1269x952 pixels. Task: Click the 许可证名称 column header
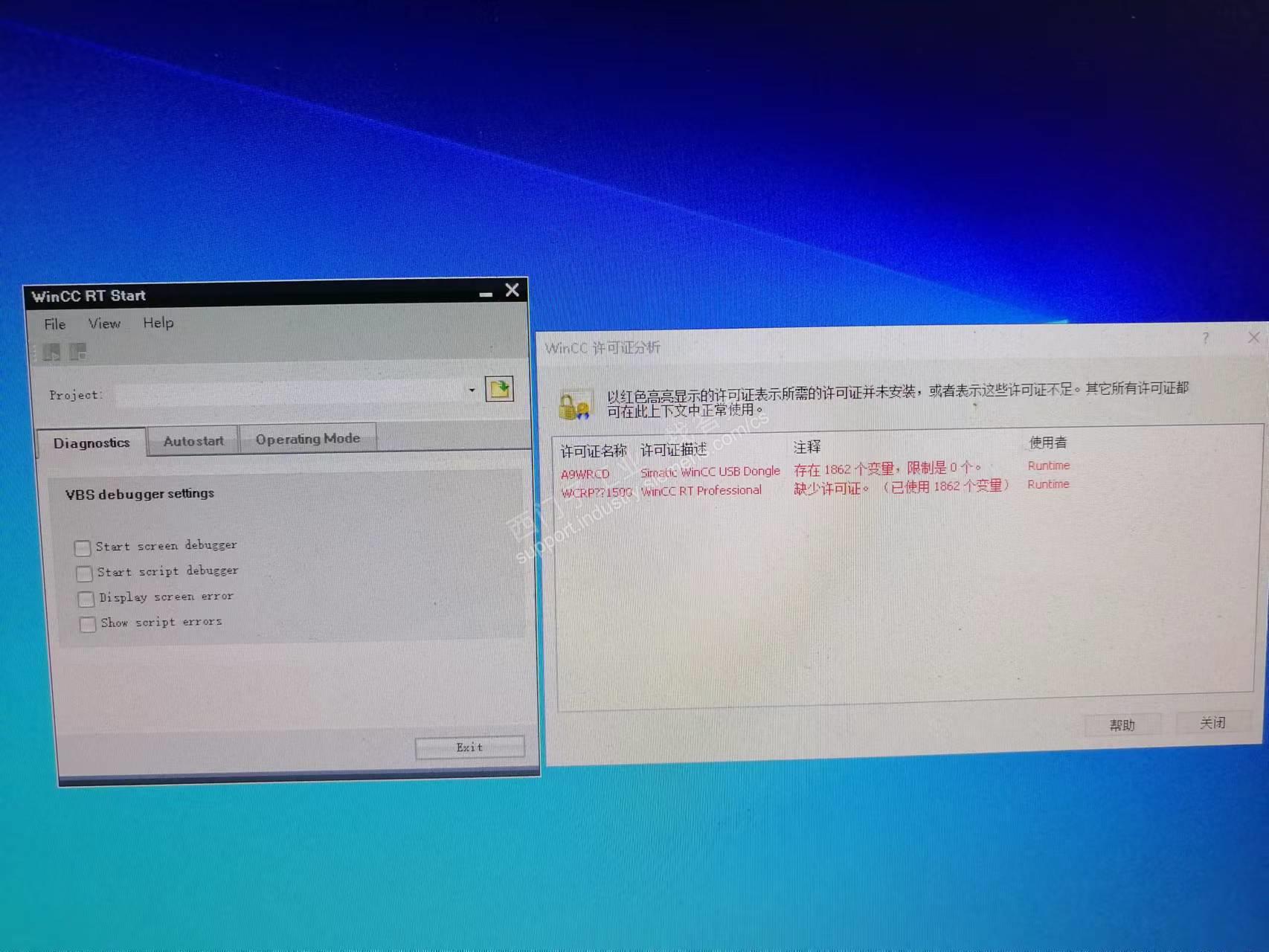pos(594,451)
